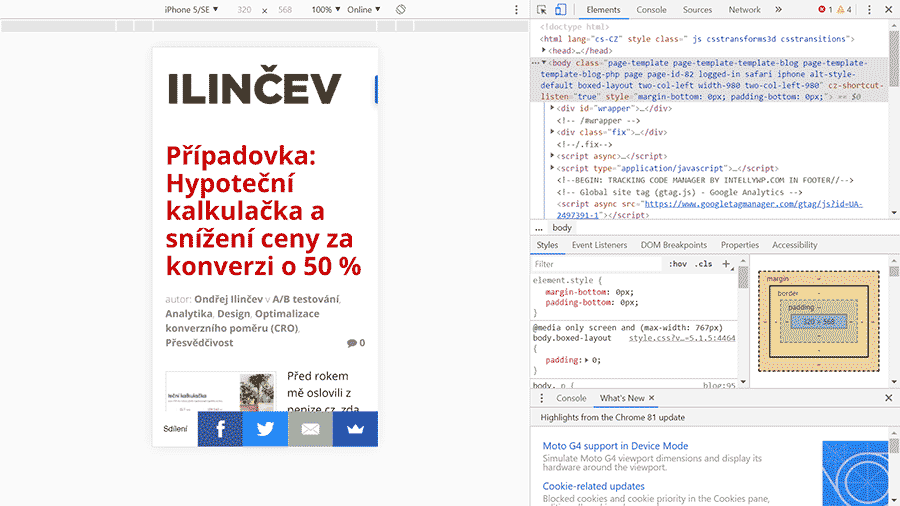The width and height of the screenshot is (900, 506).
Task: Select the What's New drawer tab
Action: pos(622,398)
